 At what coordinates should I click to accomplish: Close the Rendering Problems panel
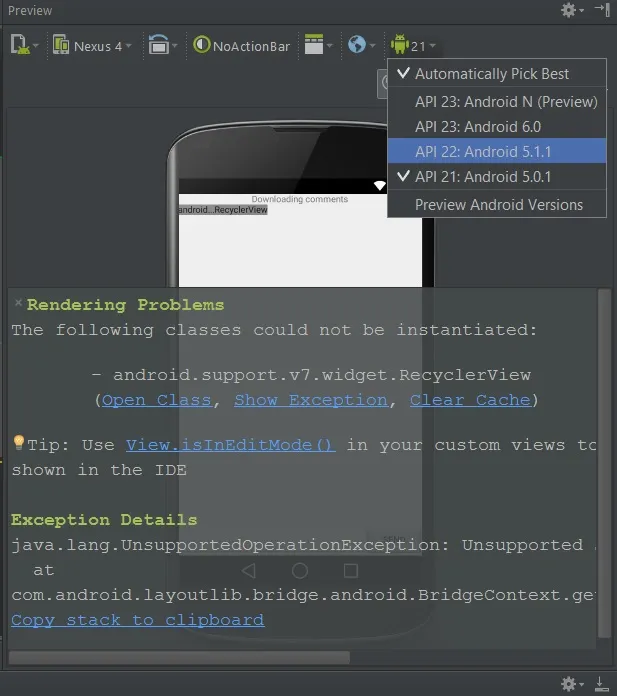pos(18,303)
